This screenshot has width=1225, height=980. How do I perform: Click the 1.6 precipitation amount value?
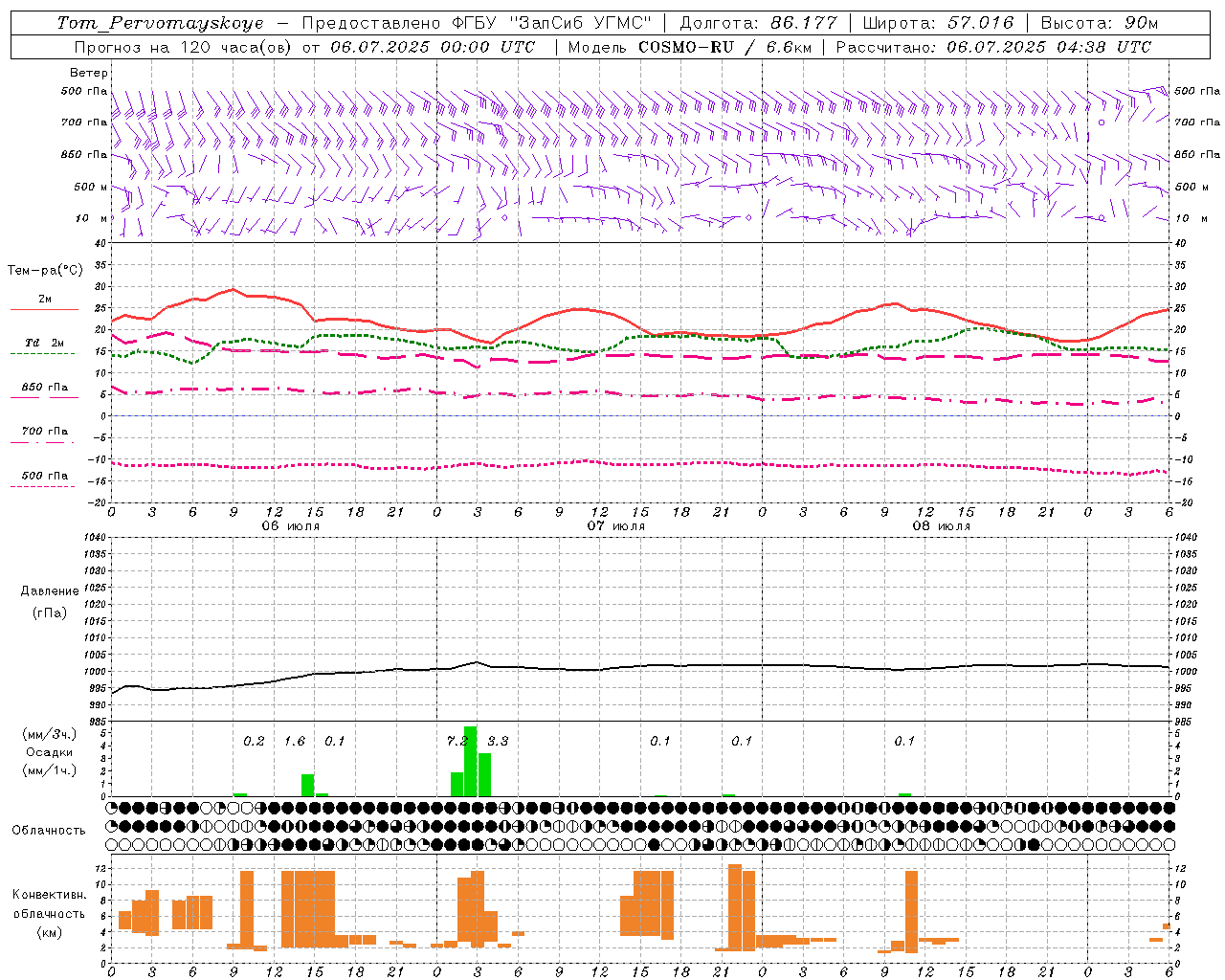[295, 741]
